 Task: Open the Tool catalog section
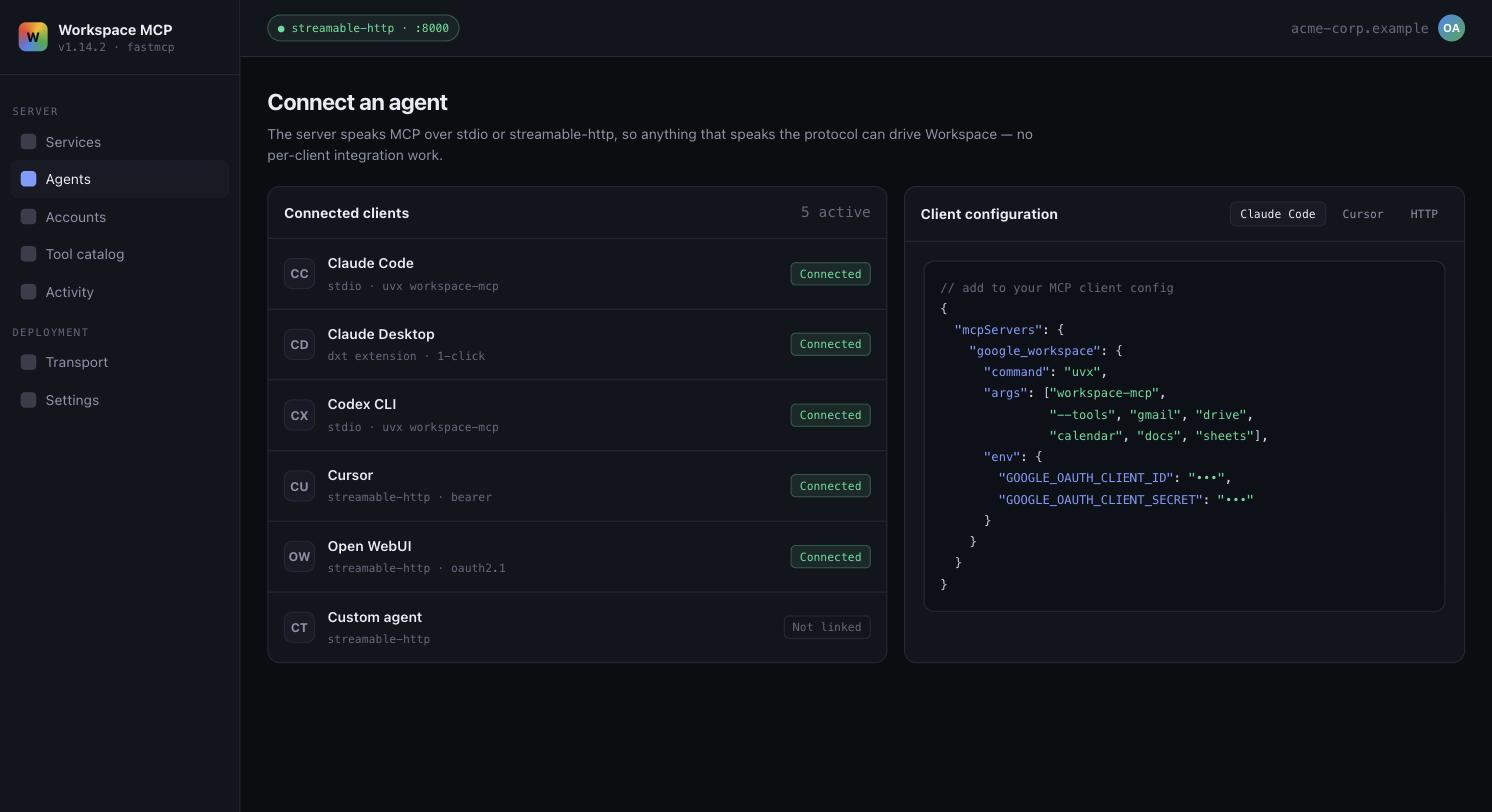pos(120,254)
